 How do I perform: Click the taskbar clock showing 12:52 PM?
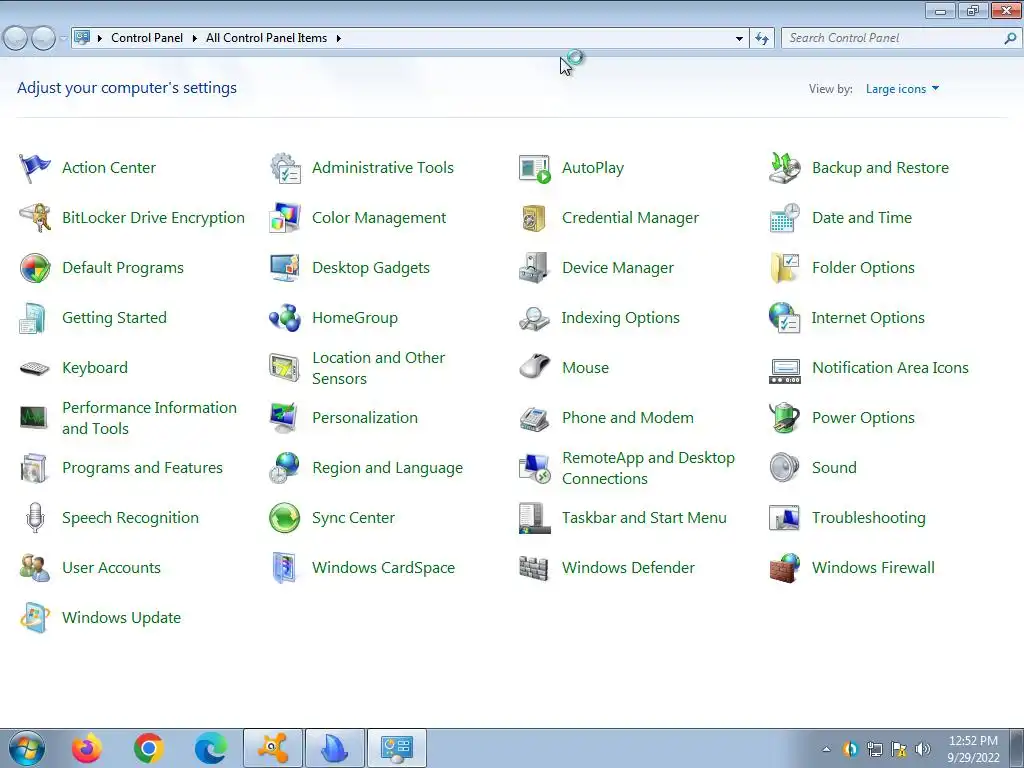pyautogui.click(x=973, y=749)
